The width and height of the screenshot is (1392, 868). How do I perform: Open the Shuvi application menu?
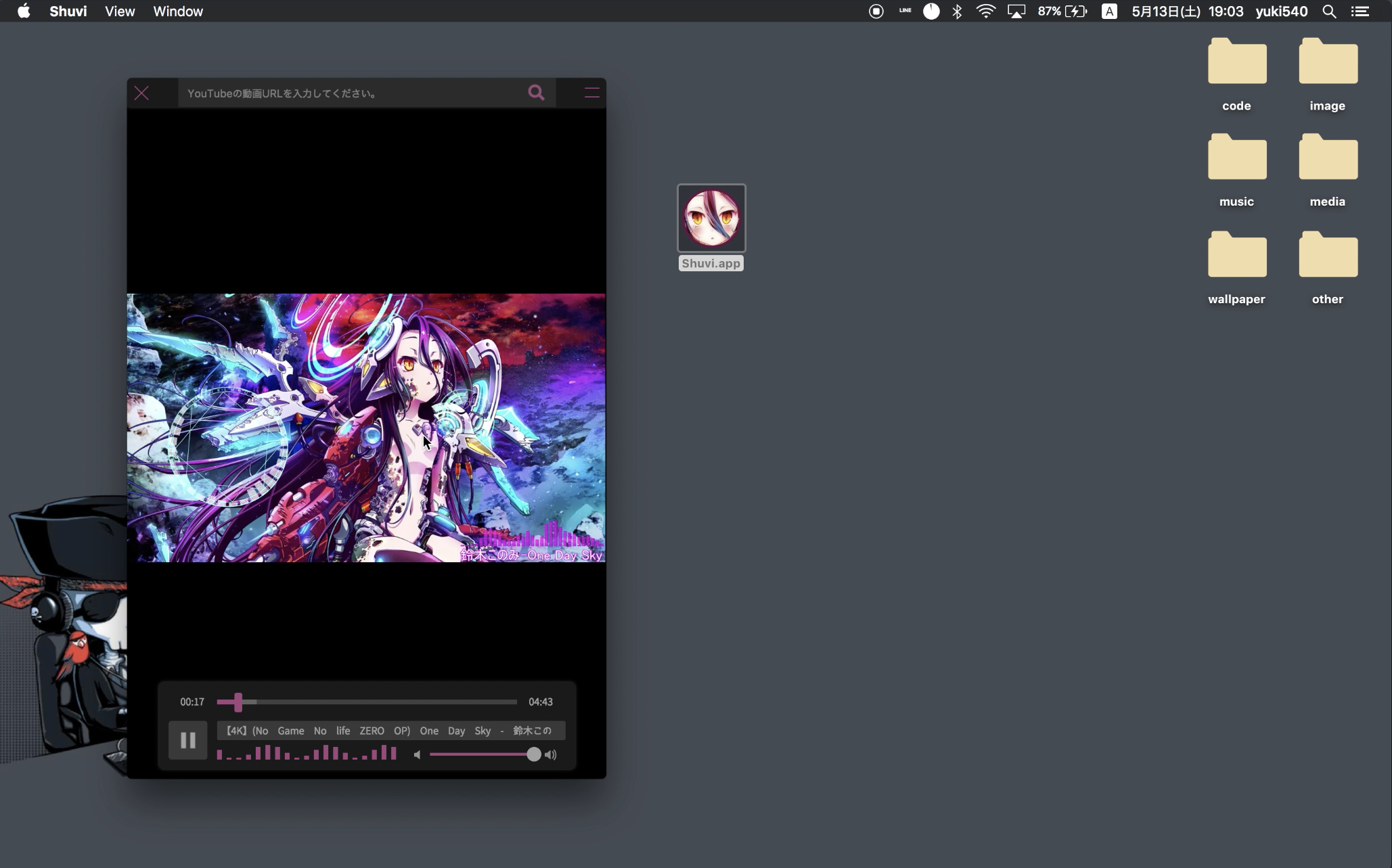point(68,12)
